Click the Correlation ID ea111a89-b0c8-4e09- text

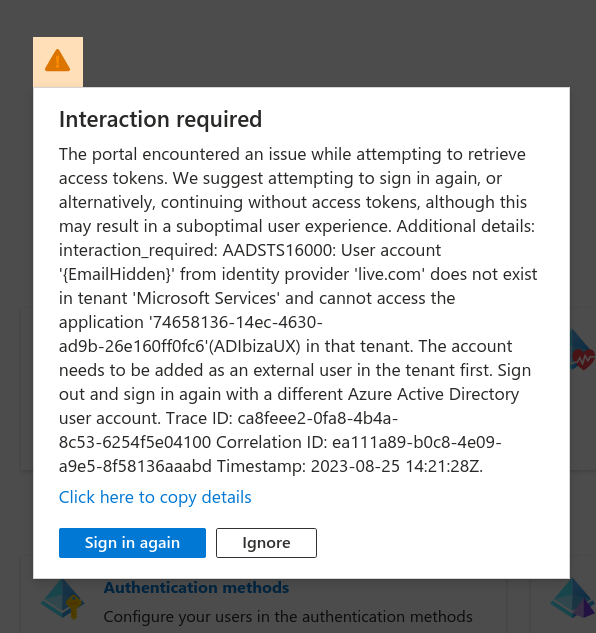click(359, 442)
